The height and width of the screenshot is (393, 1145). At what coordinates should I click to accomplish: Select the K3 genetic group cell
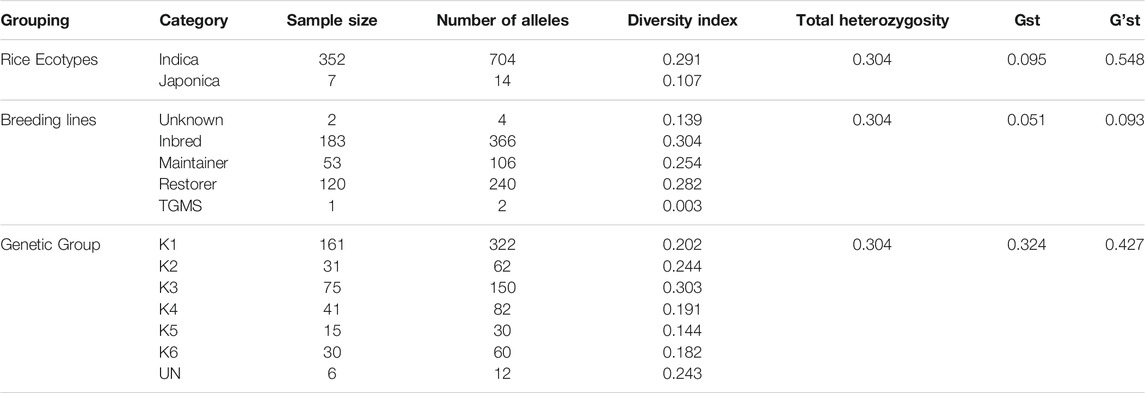click(x=169, y=288)
